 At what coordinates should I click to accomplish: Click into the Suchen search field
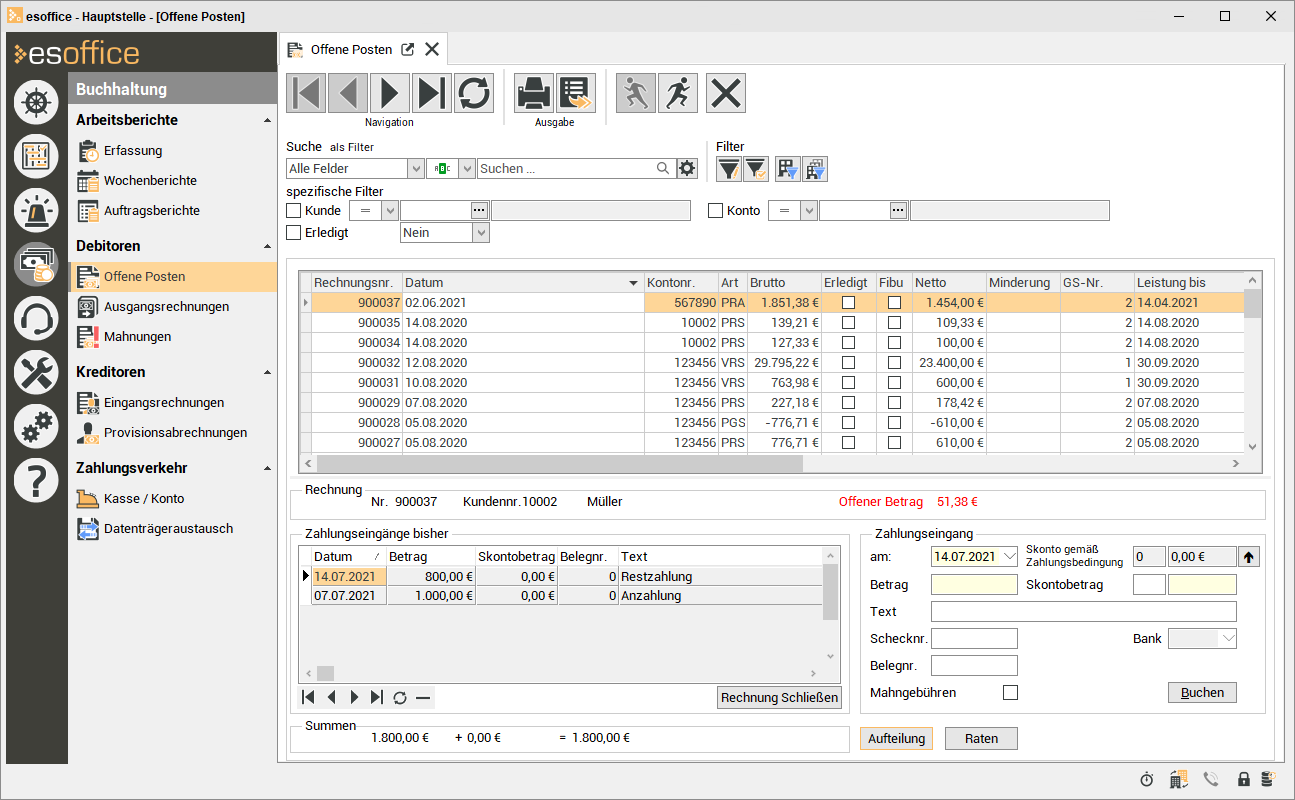pyautogui.click(x=566, y=169)
